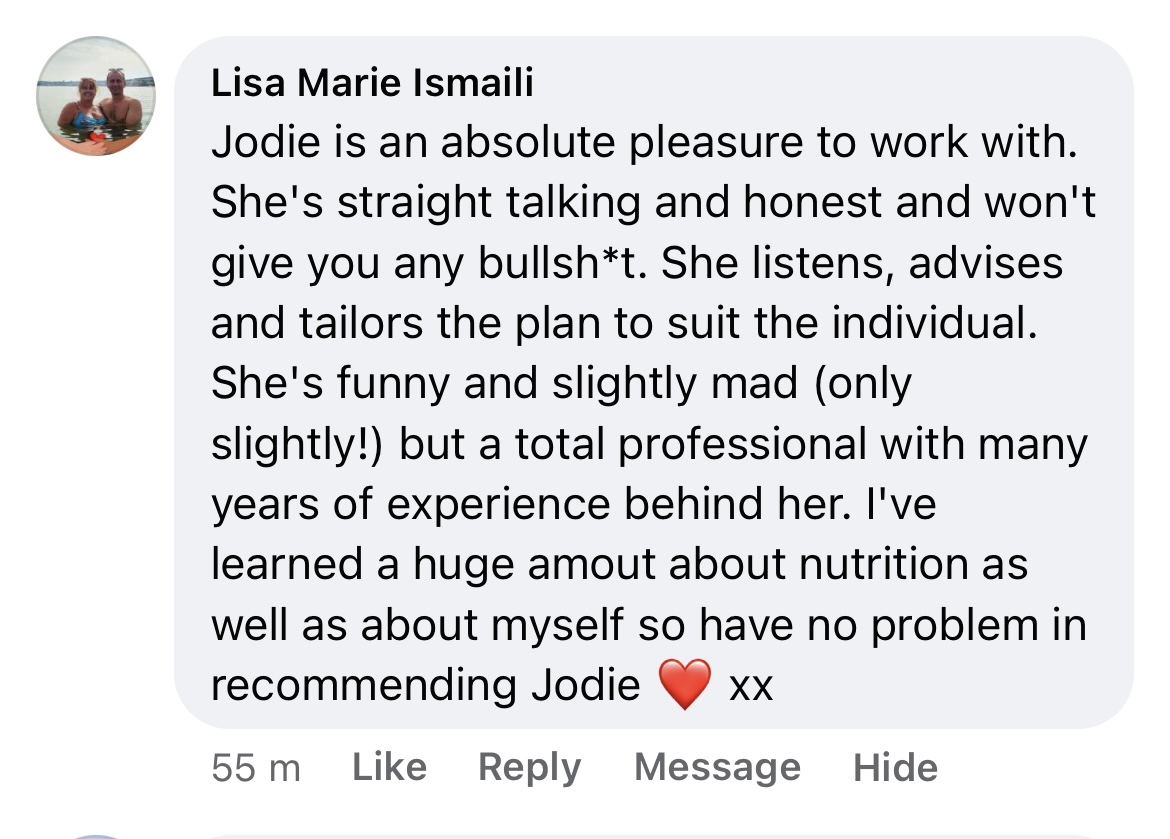Open Lisa Marie Ismaili's profile picture
The height and width of the screenshot is (839, 1170).
(96, 96)
